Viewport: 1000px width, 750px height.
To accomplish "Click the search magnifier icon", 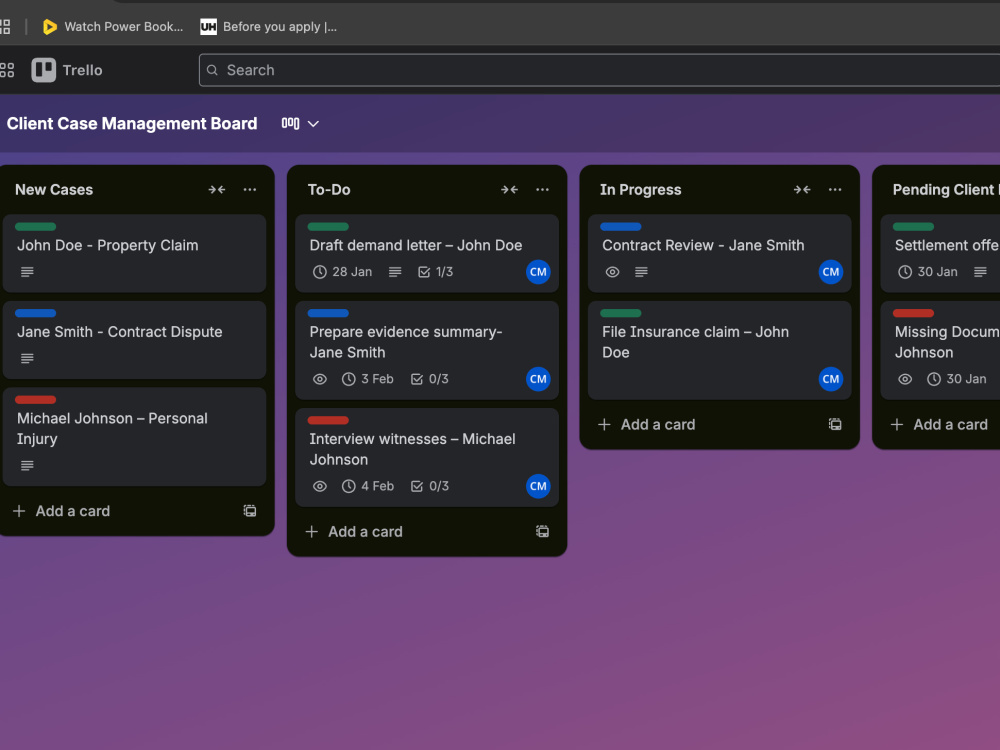I will [x=212, y=70].
